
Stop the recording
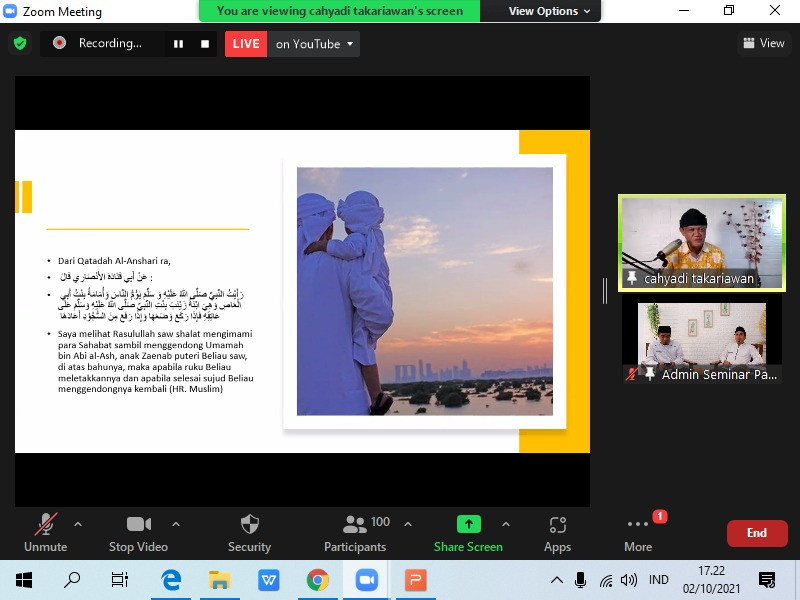click(203, 43)
